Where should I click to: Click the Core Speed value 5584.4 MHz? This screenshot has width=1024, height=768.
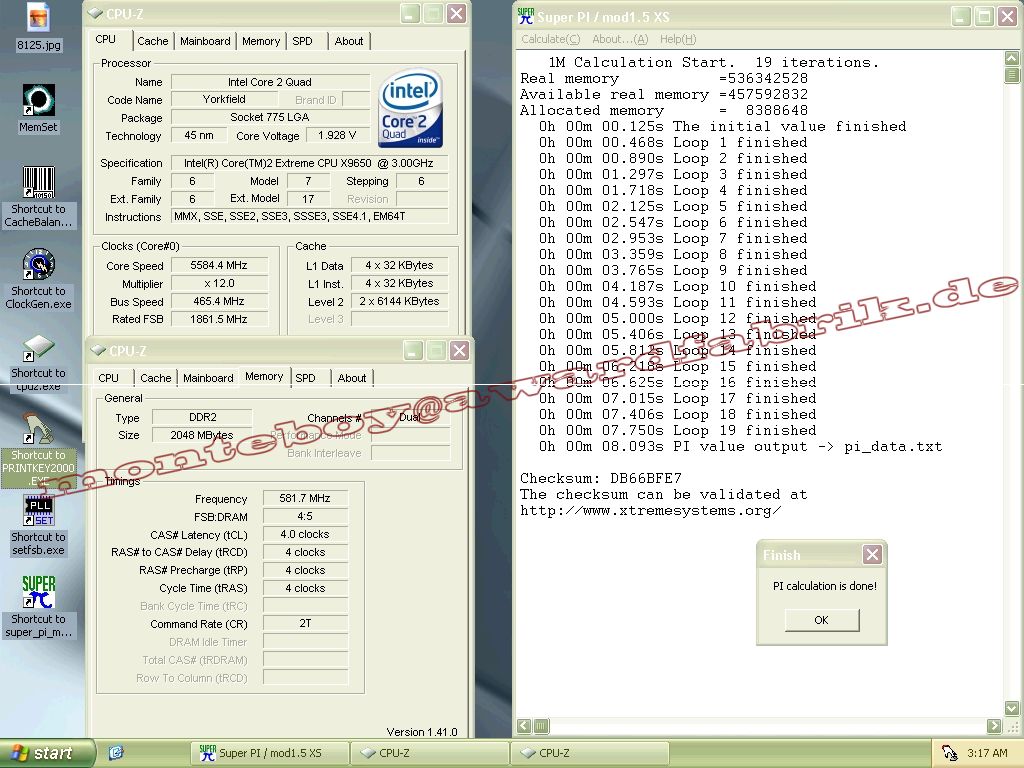pyautogui.click(x=219, y=265)
